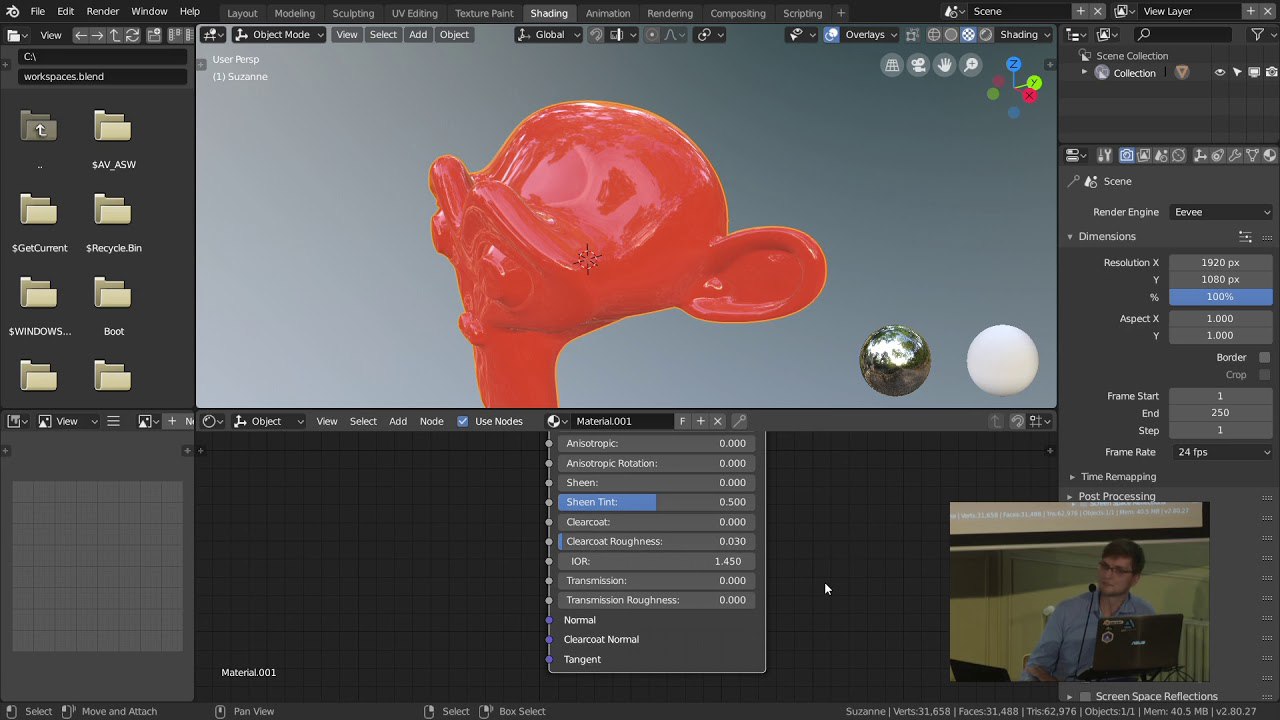Open the Global orientation dropdown
The height and width of the screenshot is (720, 1280).
[549, 34]
